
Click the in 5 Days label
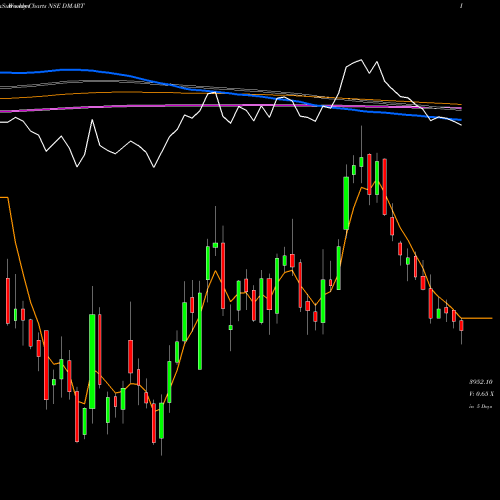coord(480,406)
